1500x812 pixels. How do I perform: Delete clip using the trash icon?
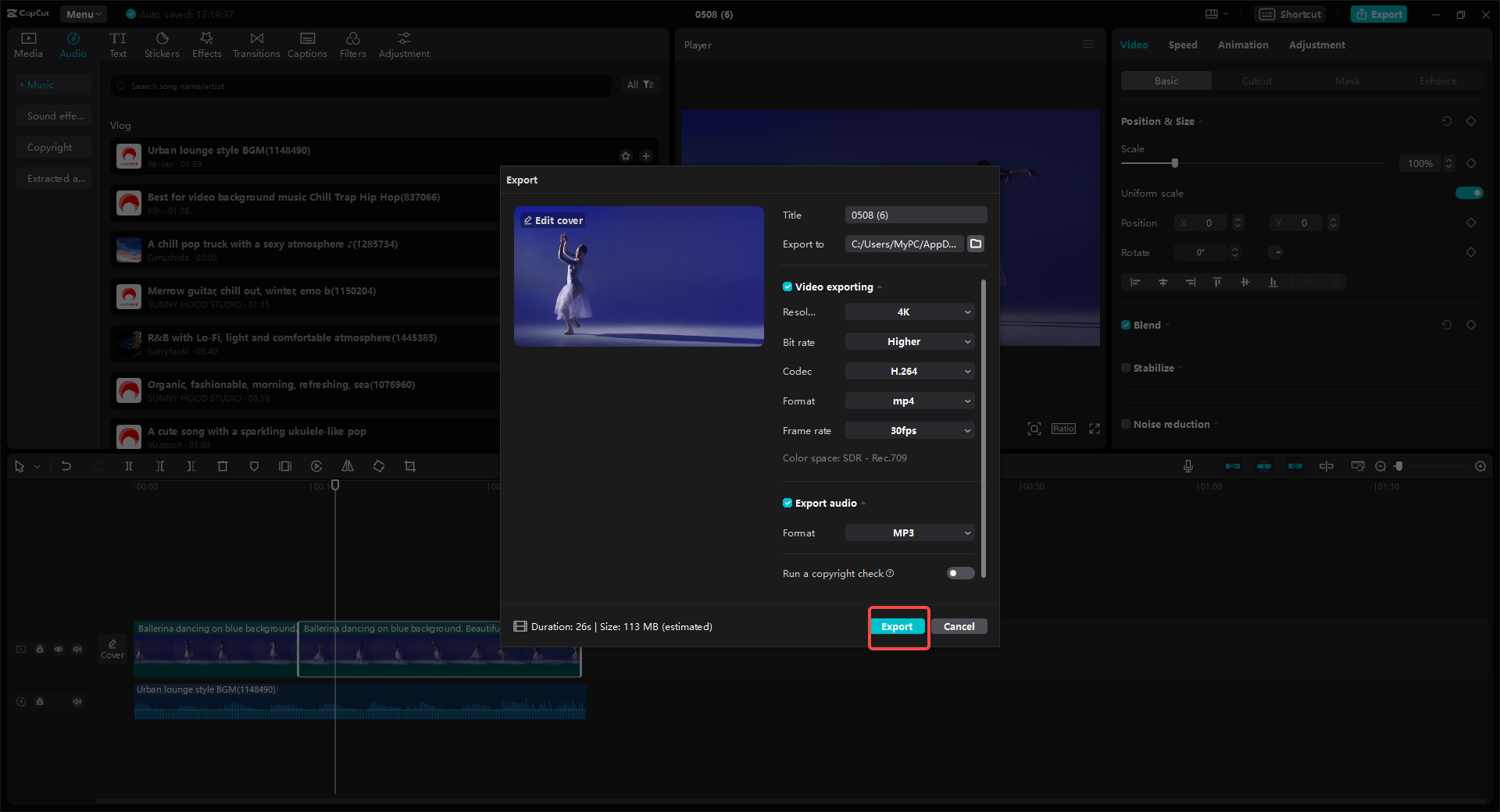(223, 466)
